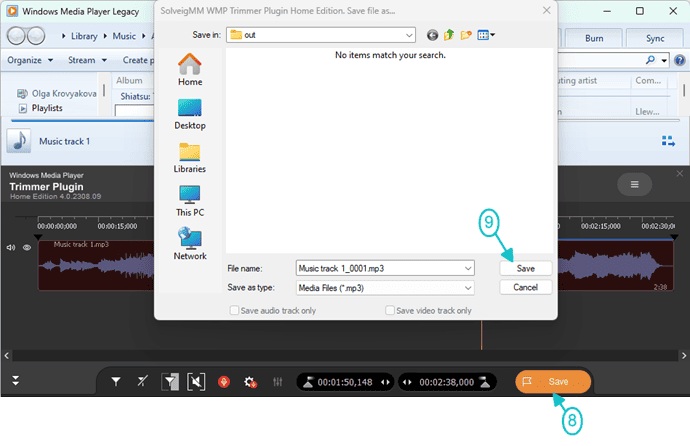Open the Organize menu

click(30, 60)
